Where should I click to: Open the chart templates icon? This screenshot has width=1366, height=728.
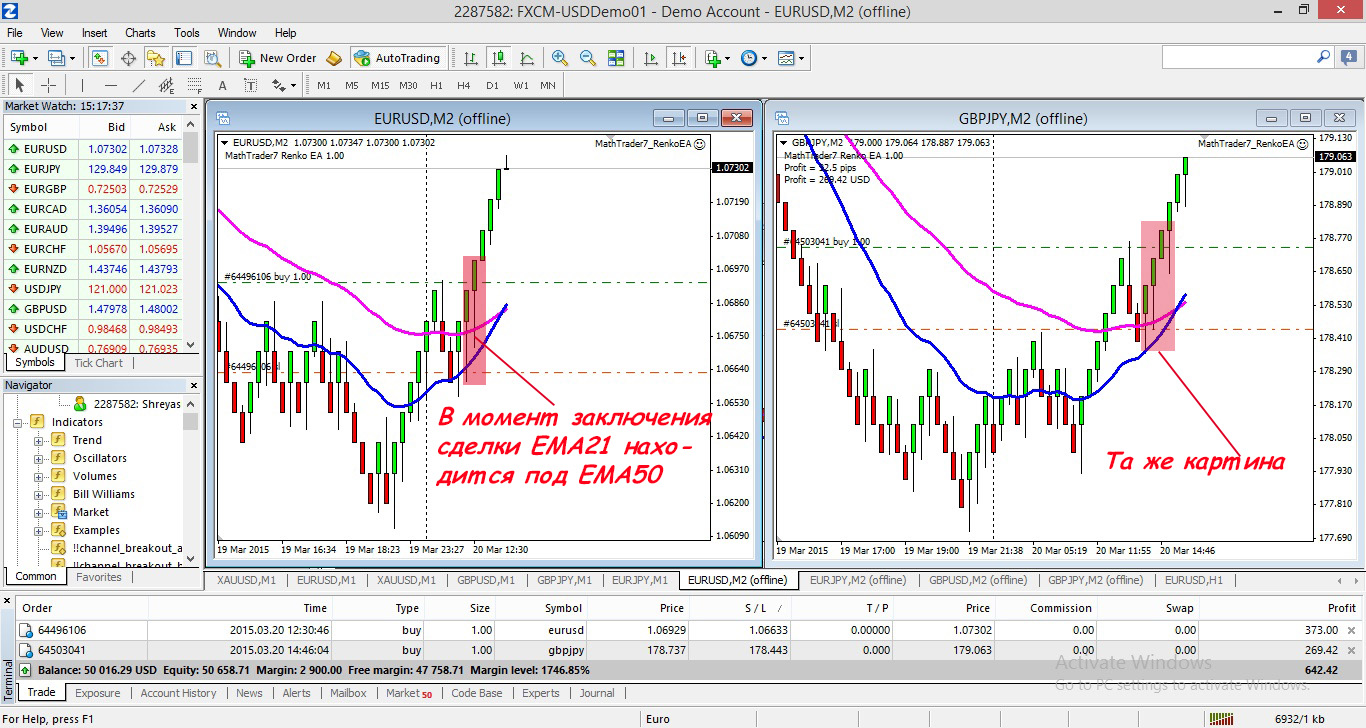tap(786, 58)
